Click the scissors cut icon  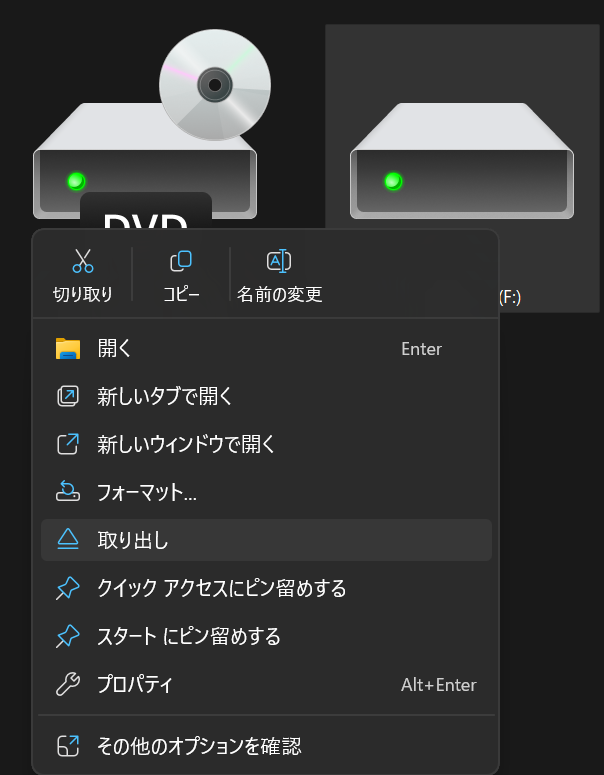(x=83, y=262)
